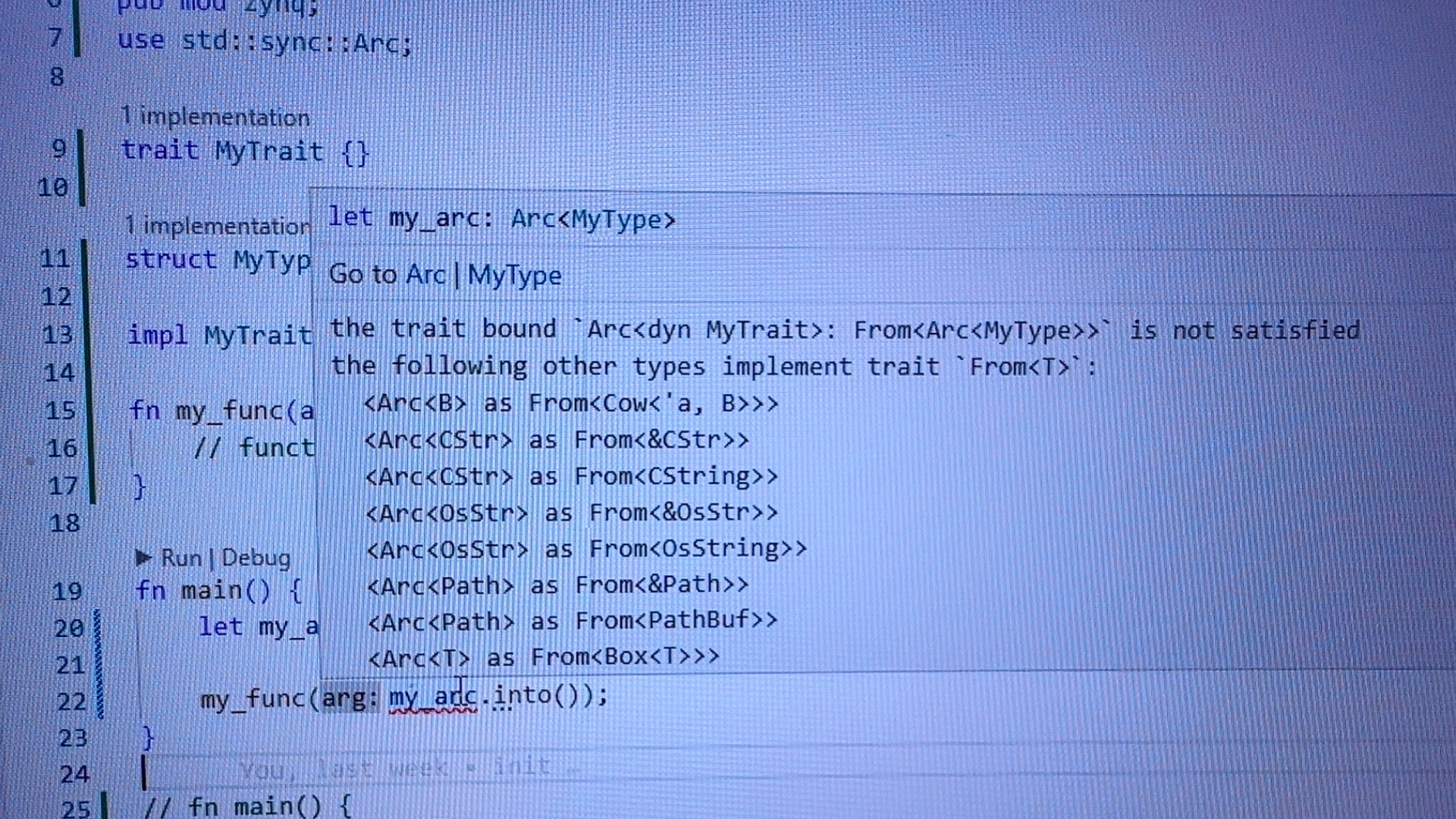Click line number 9 in the gutter
This screenshot has height=819, width=1456.
59,149
